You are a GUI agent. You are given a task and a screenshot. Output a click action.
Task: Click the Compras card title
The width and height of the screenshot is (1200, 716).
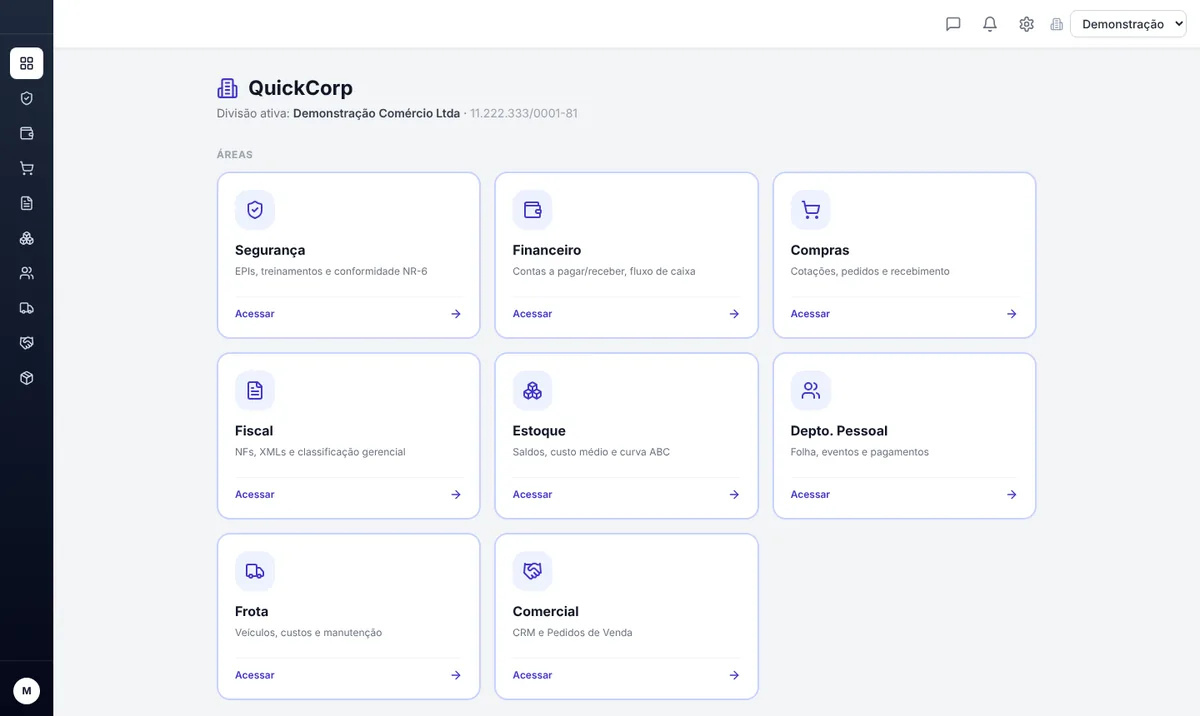point(820,250)
